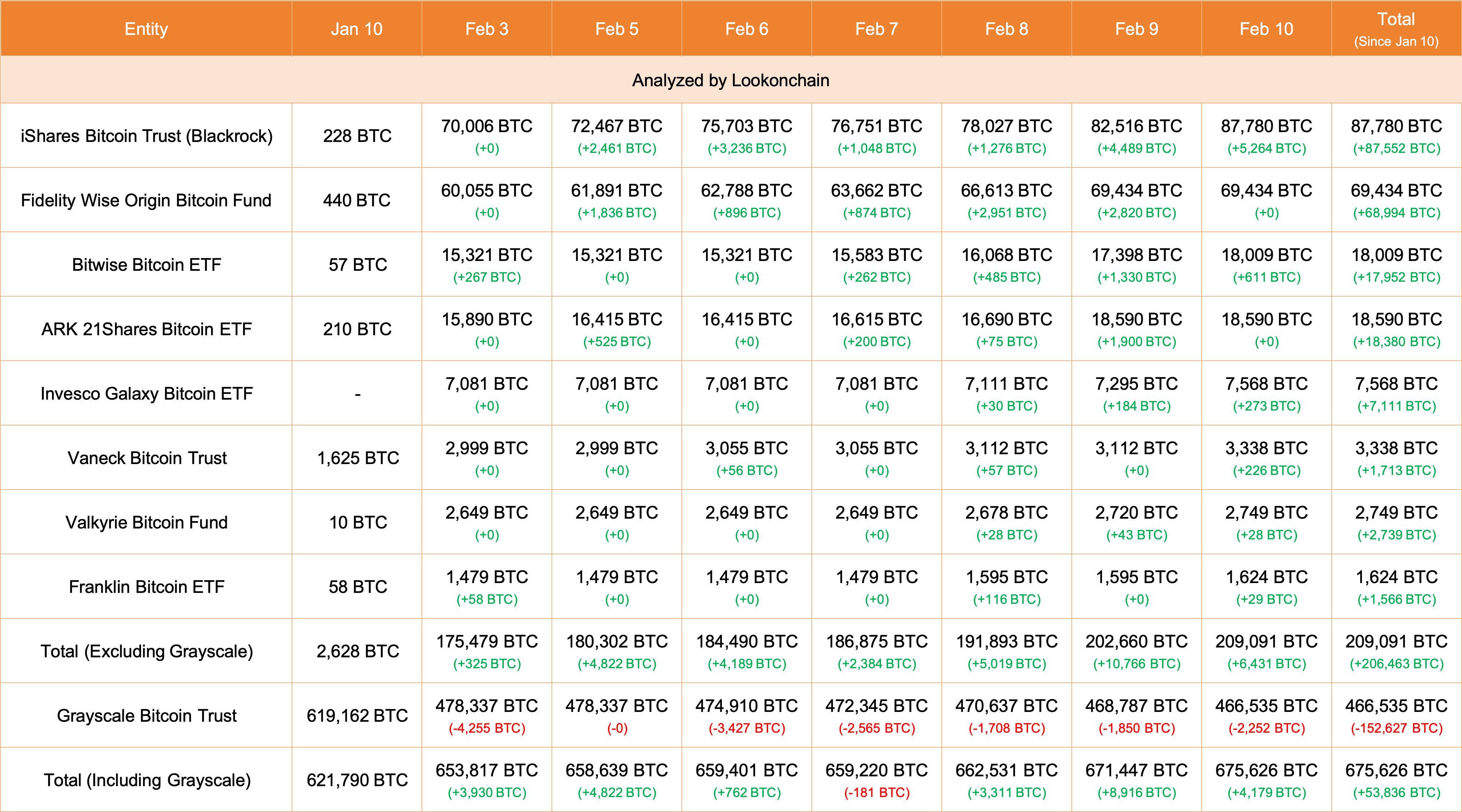Click the 619,162 BTC cell

coord(357,716)
